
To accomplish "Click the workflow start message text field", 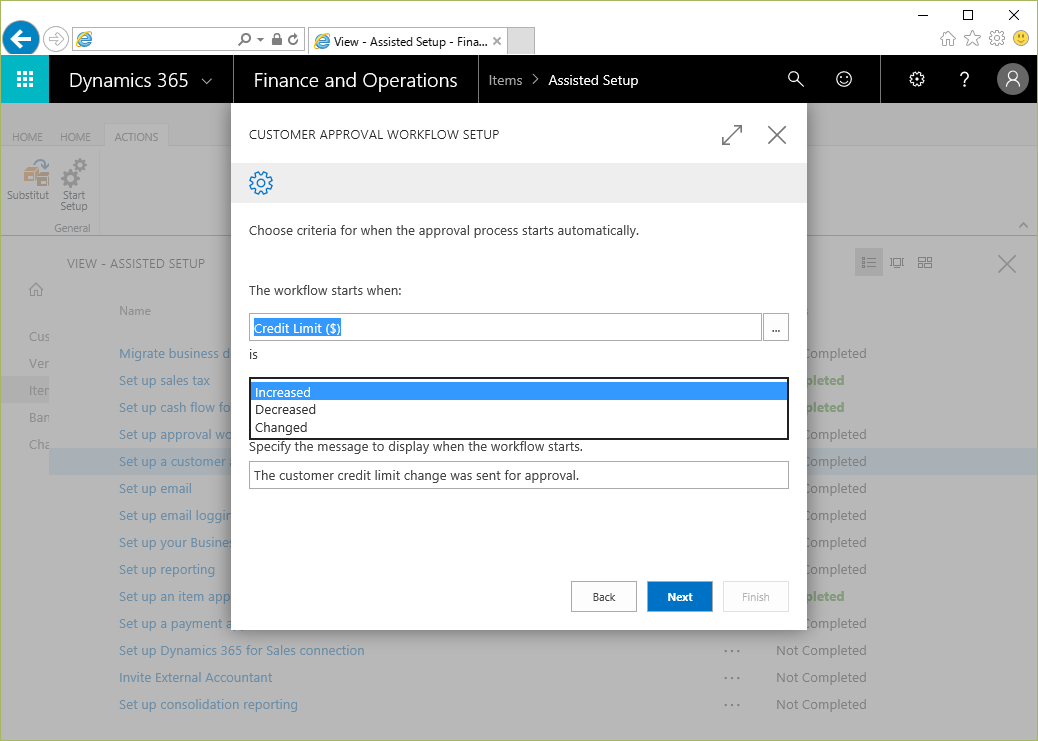I will 518,475.
